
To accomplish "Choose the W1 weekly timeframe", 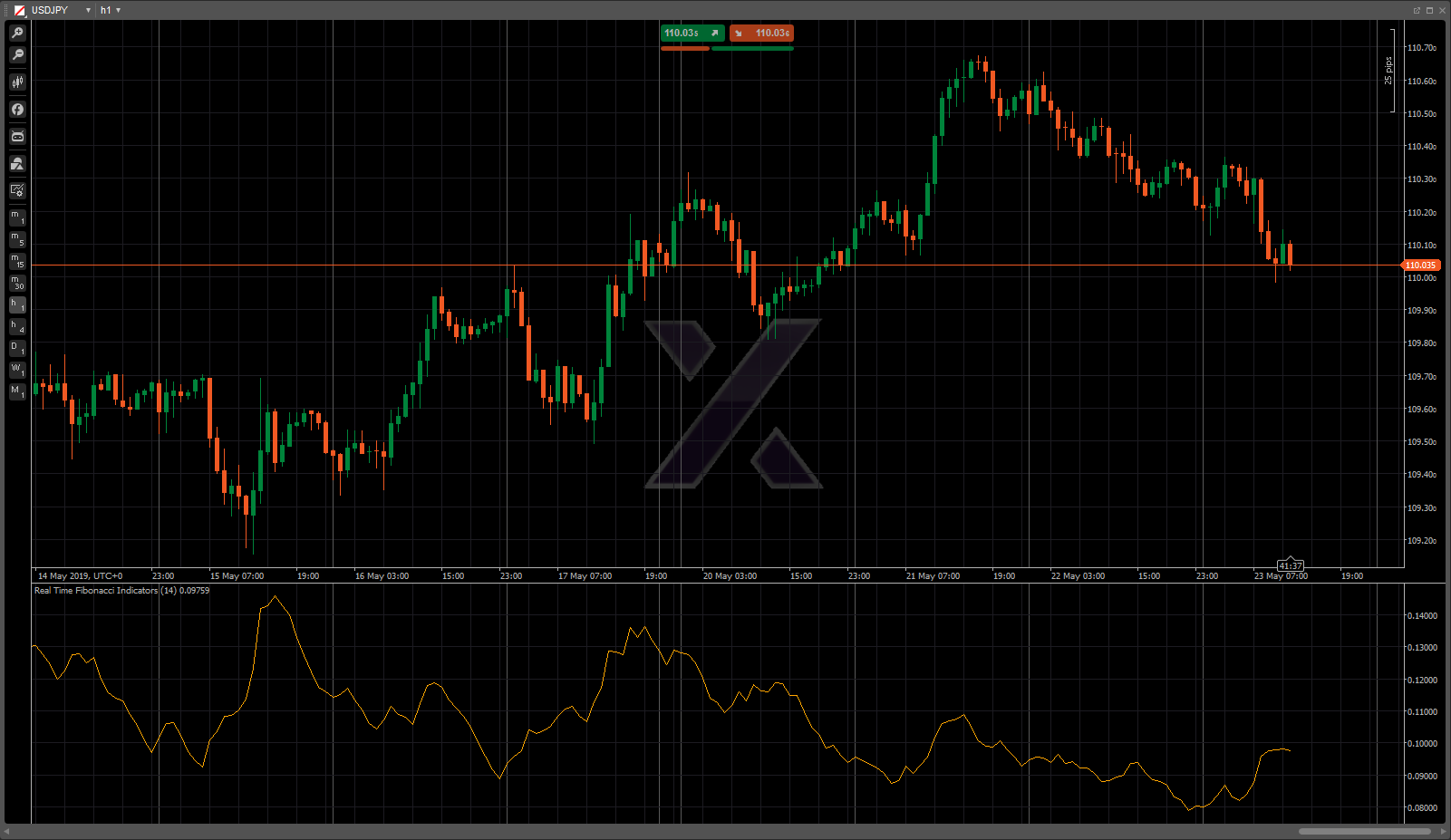I will tap(17, 371).
